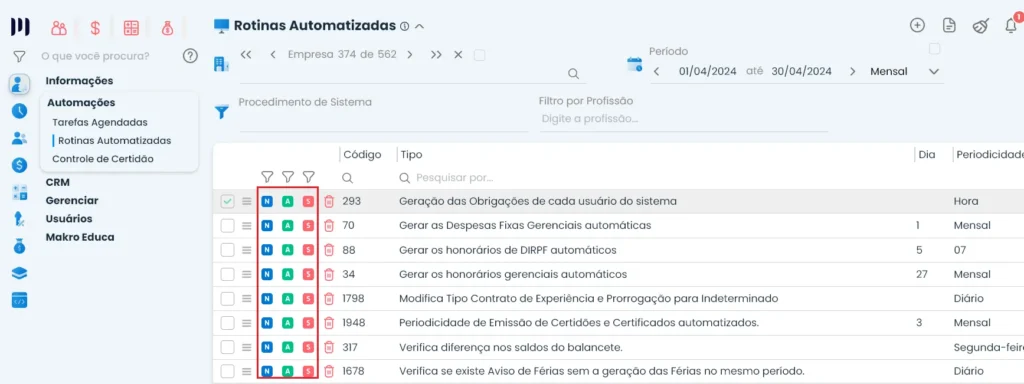Click info icon next to Rotinas Automatizadas
Viewport: 1024px width, 384px height.
pyautogui.click(x=404, y=27)
